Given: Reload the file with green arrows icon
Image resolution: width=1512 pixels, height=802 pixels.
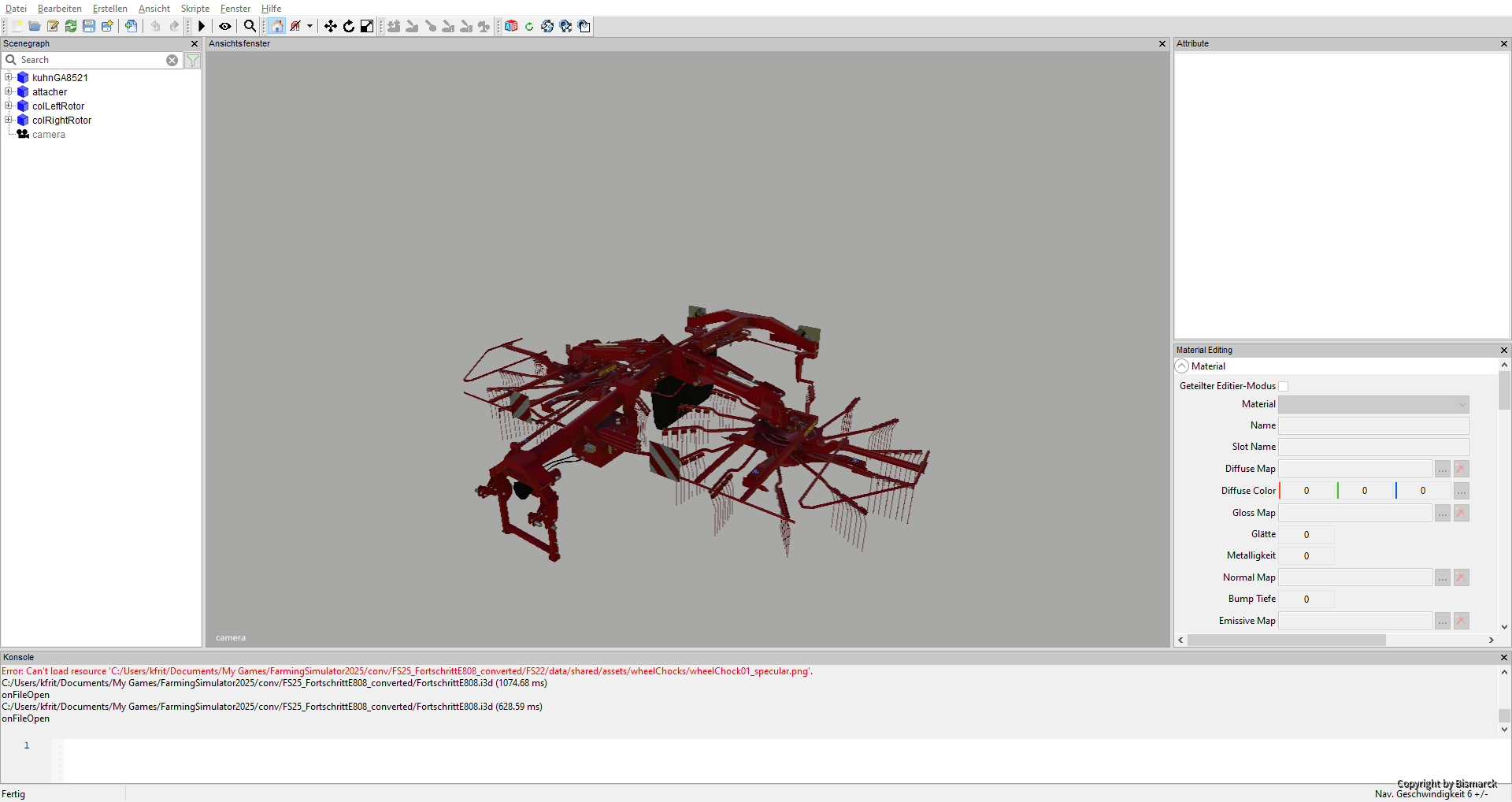Looking at the screenshot, I should click(x=71, y=26).
